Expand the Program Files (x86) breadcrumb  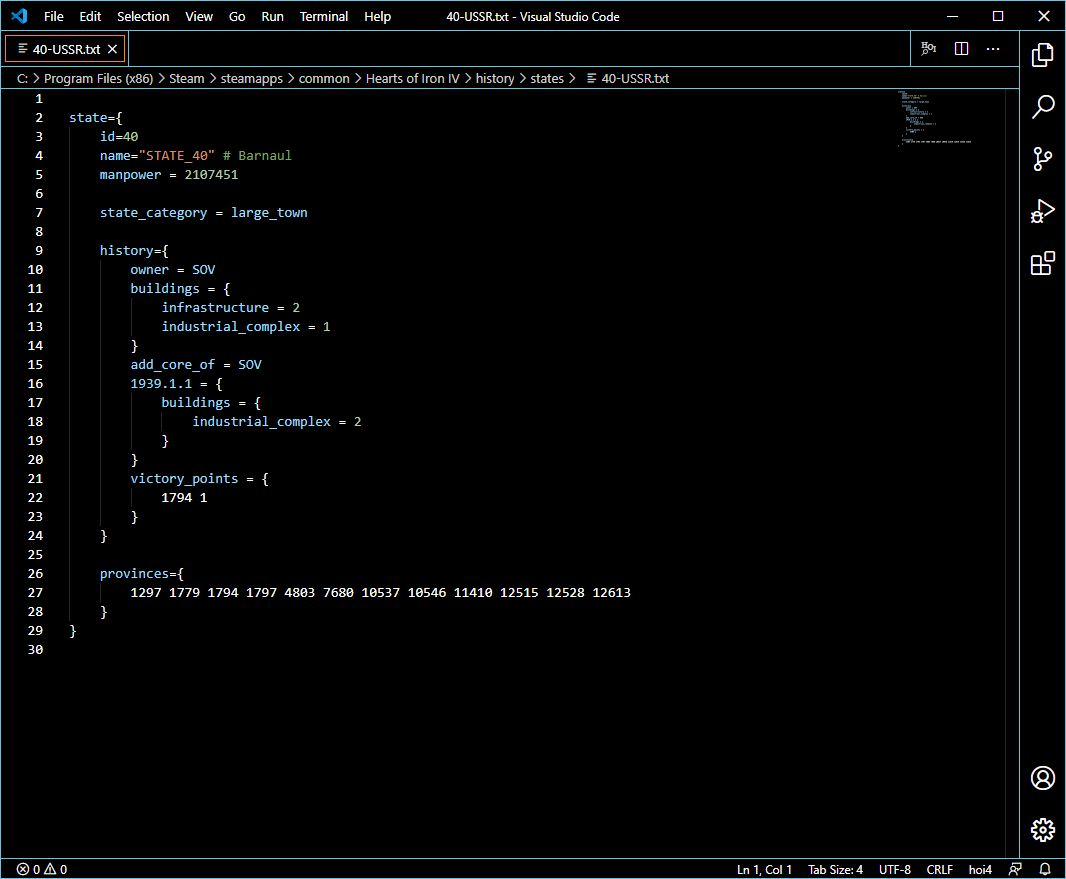pyautogui.click(x=99, y=78)
